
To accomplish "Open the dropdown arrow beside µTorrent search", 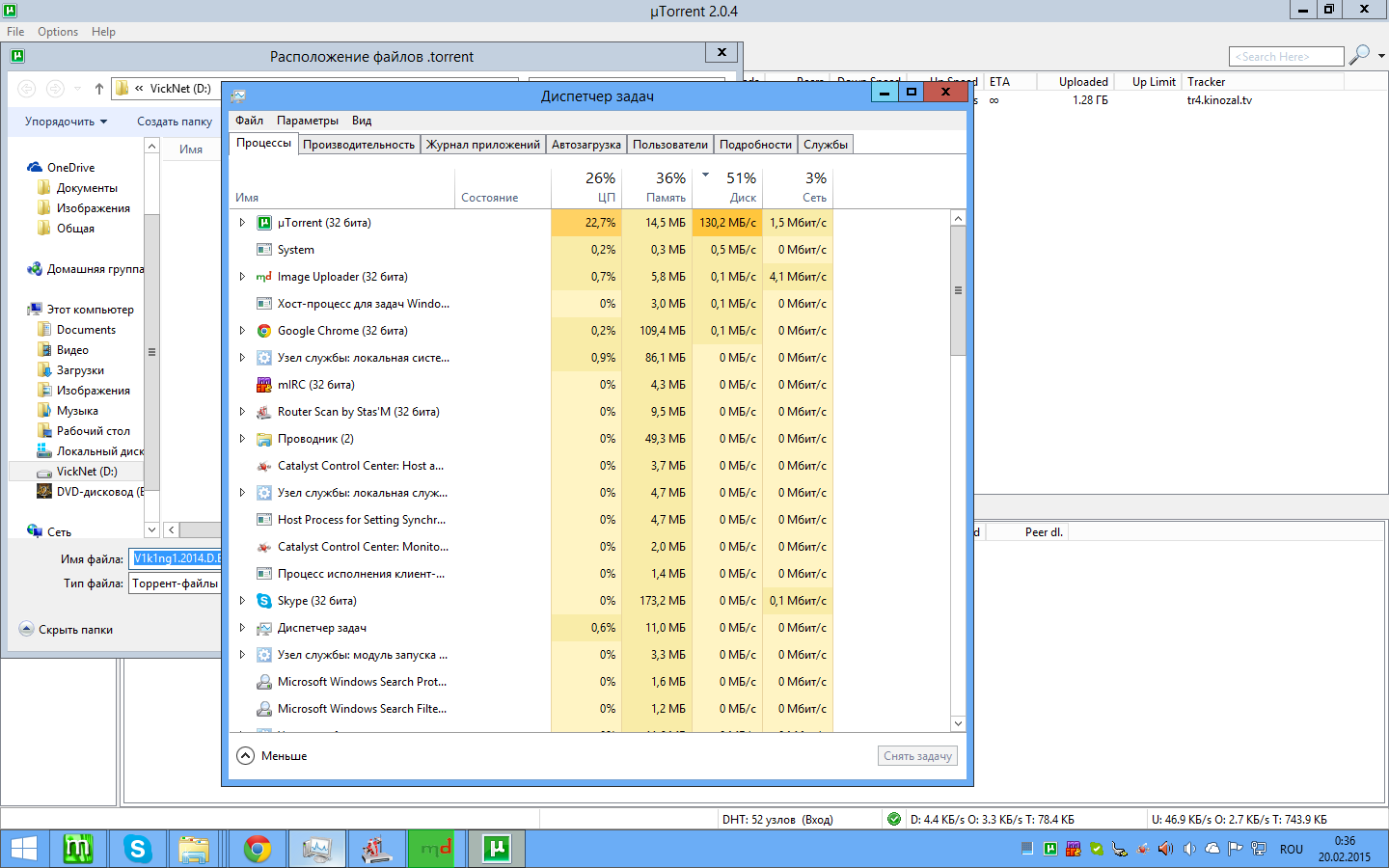I will click(x=1381, y=56).
